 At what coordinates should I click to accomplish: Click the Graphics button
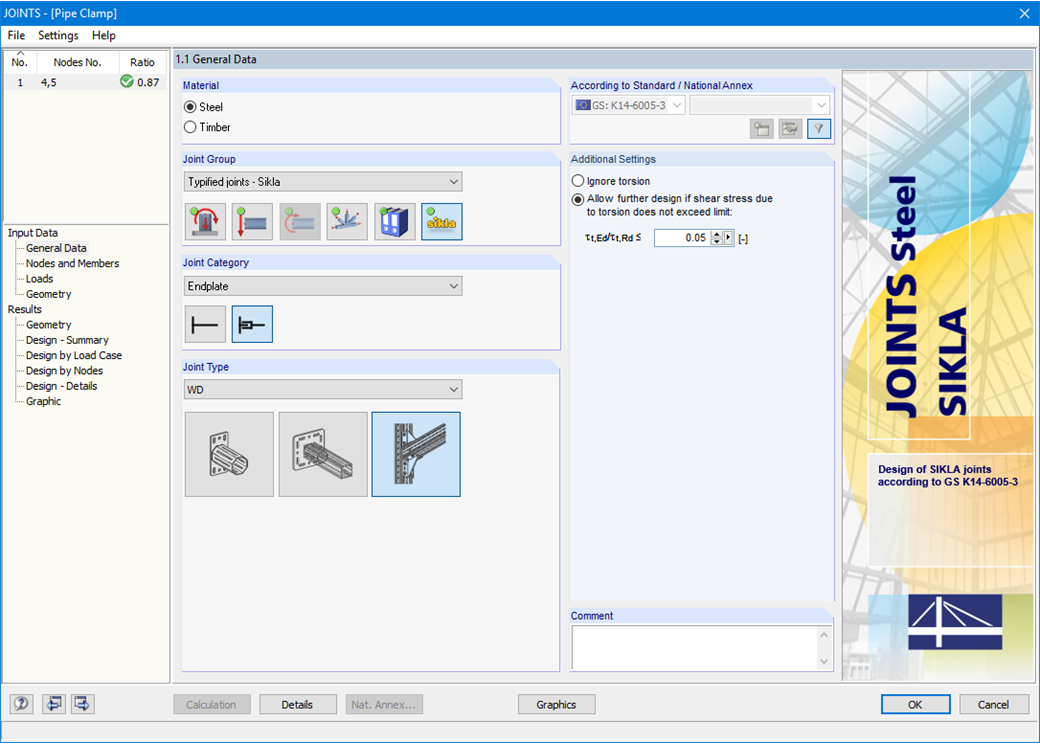coord(556,704)
